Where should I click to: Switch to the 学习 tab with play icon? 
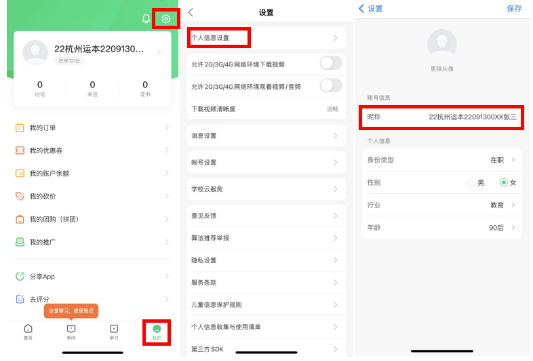(114, 332)
